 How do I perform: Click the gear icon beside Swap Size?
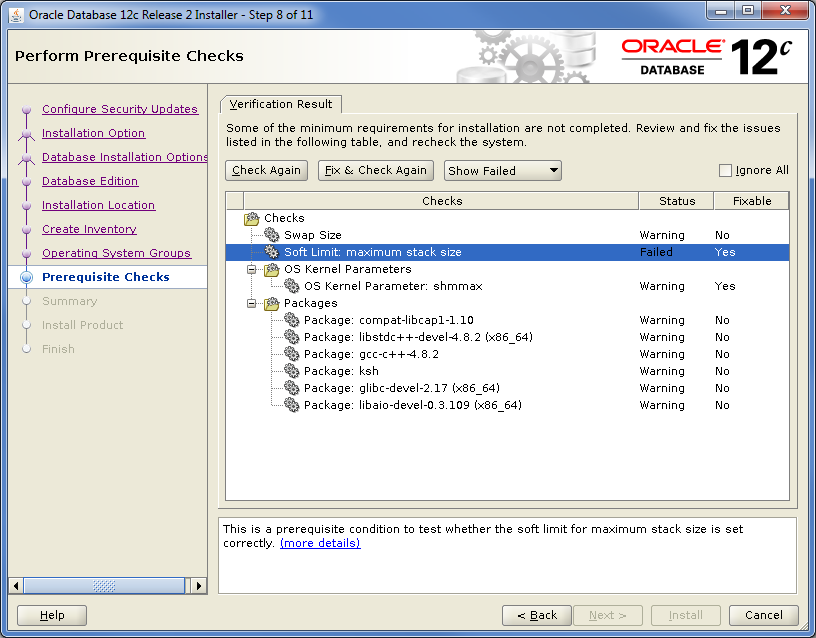(x=272, y=235)
